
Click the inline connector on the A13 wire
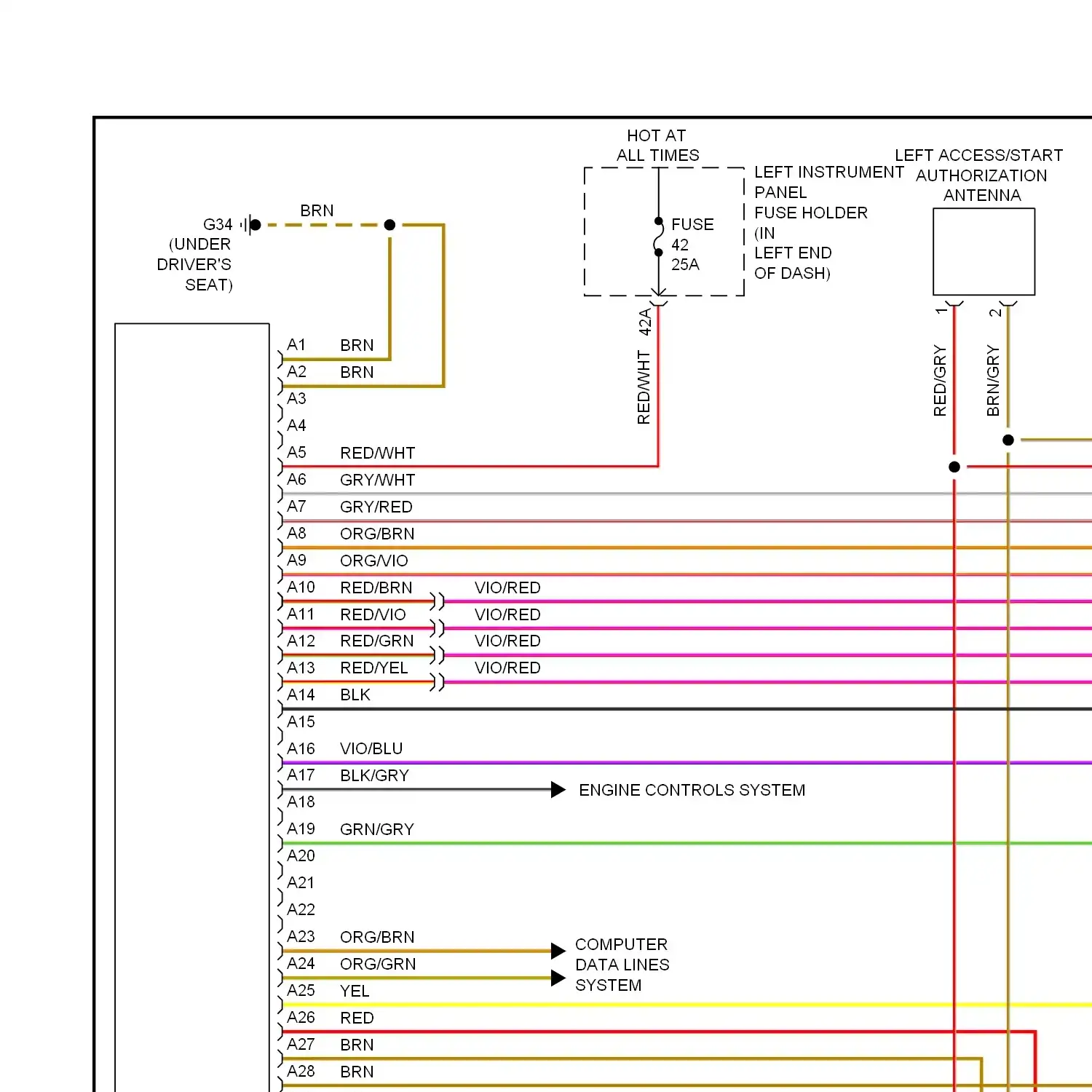click(x=437, y=682)
